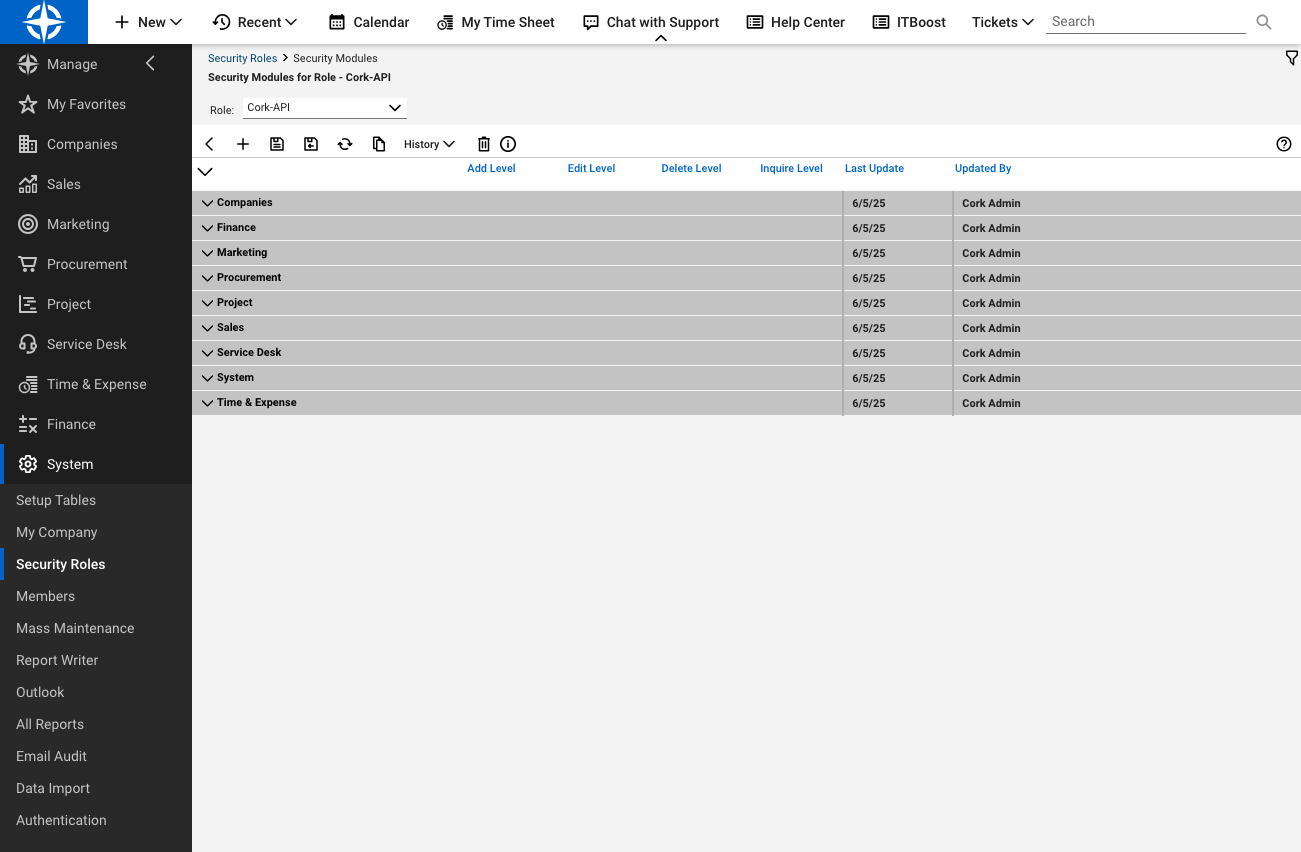The width and height of the screenshot is (1301, 852).
Task: Expand all rows with the header chevron
Action: [x=205, y=171]
